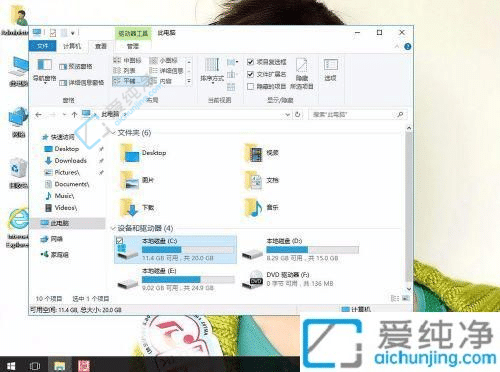Switch to the 计算机 Computer tab
500x372 pixels.
72,46
